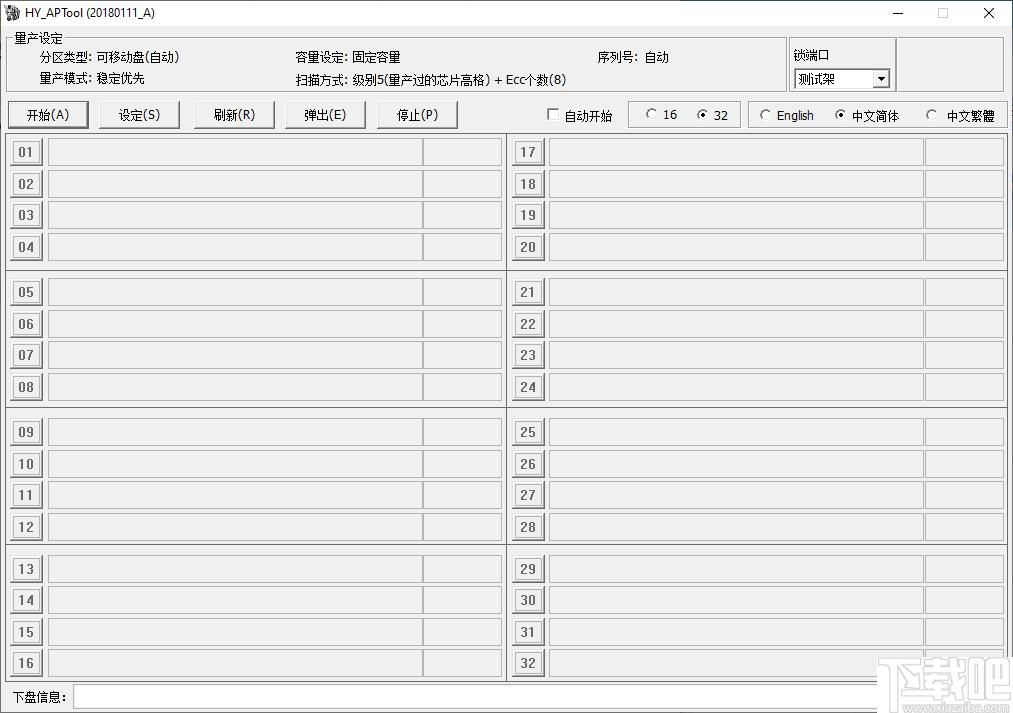Click port number 02 button
This screenshot has height=713, width=1013.
pos(26,184)
